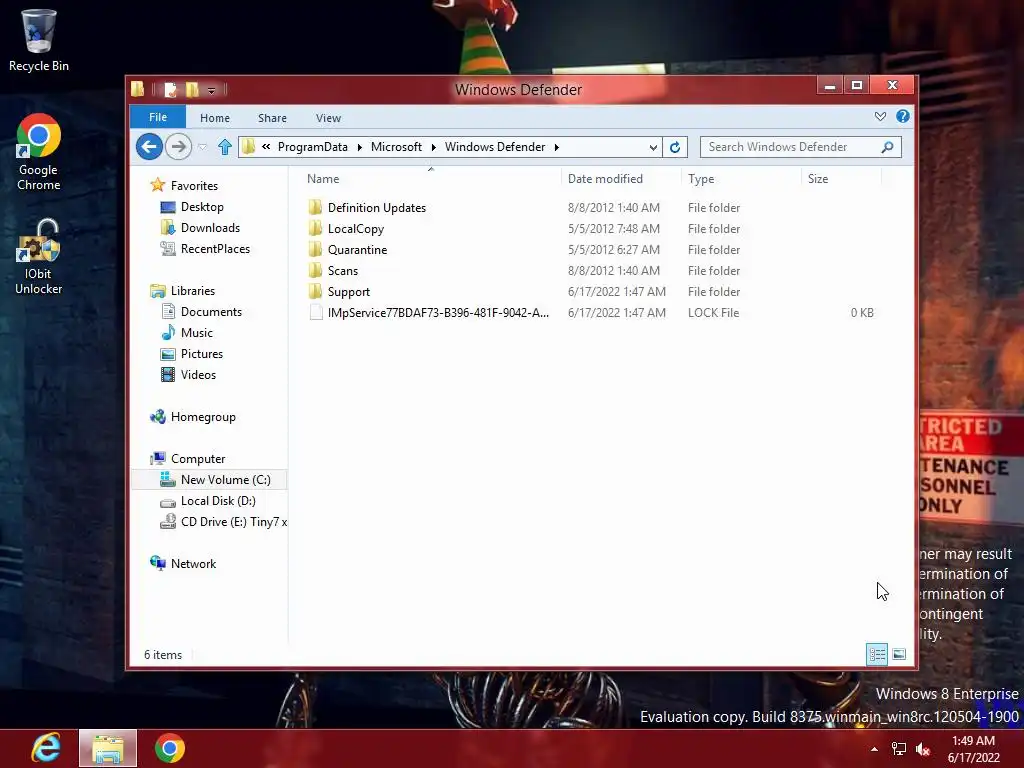Go up one folder level arrow
The width and height of the screenshot is (1024, 768).
(225, 147)
